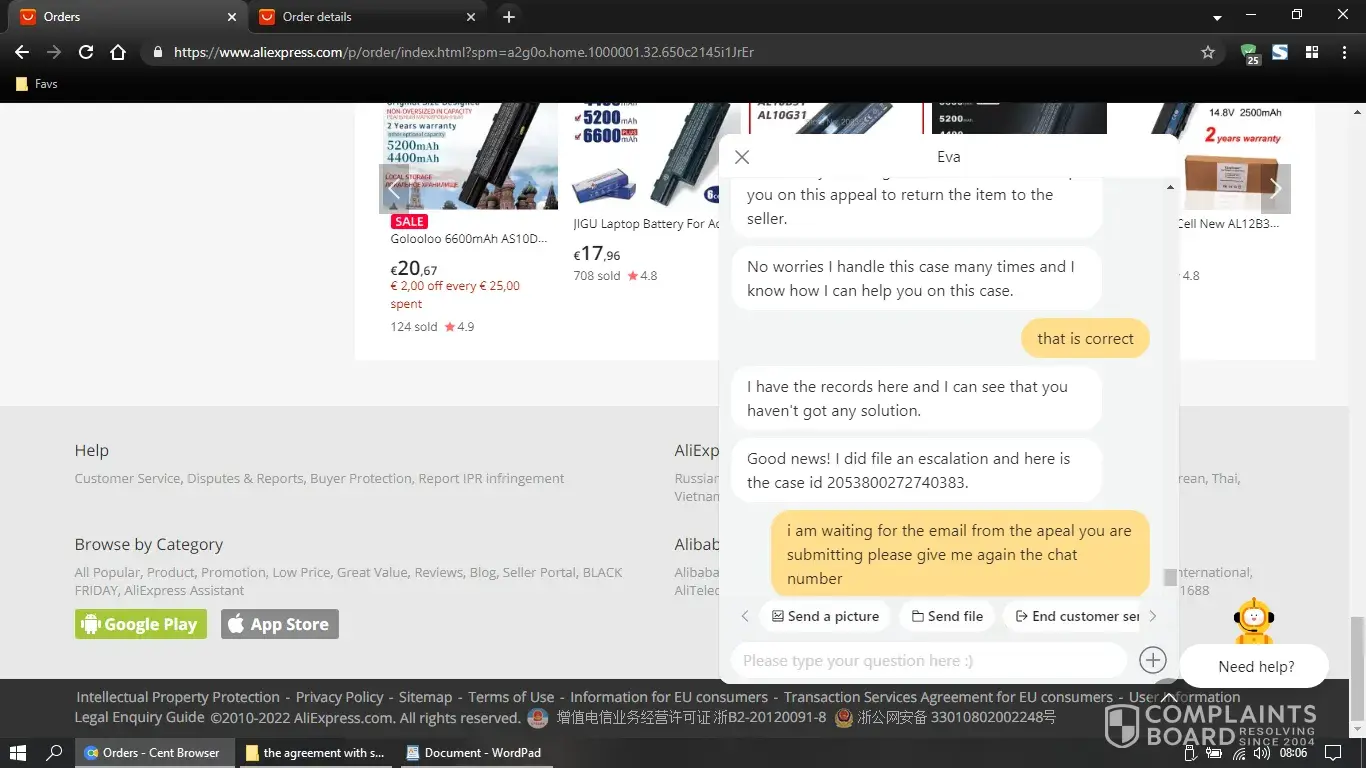Click the plus icon beside chat input

click(x=1152, y=660)
